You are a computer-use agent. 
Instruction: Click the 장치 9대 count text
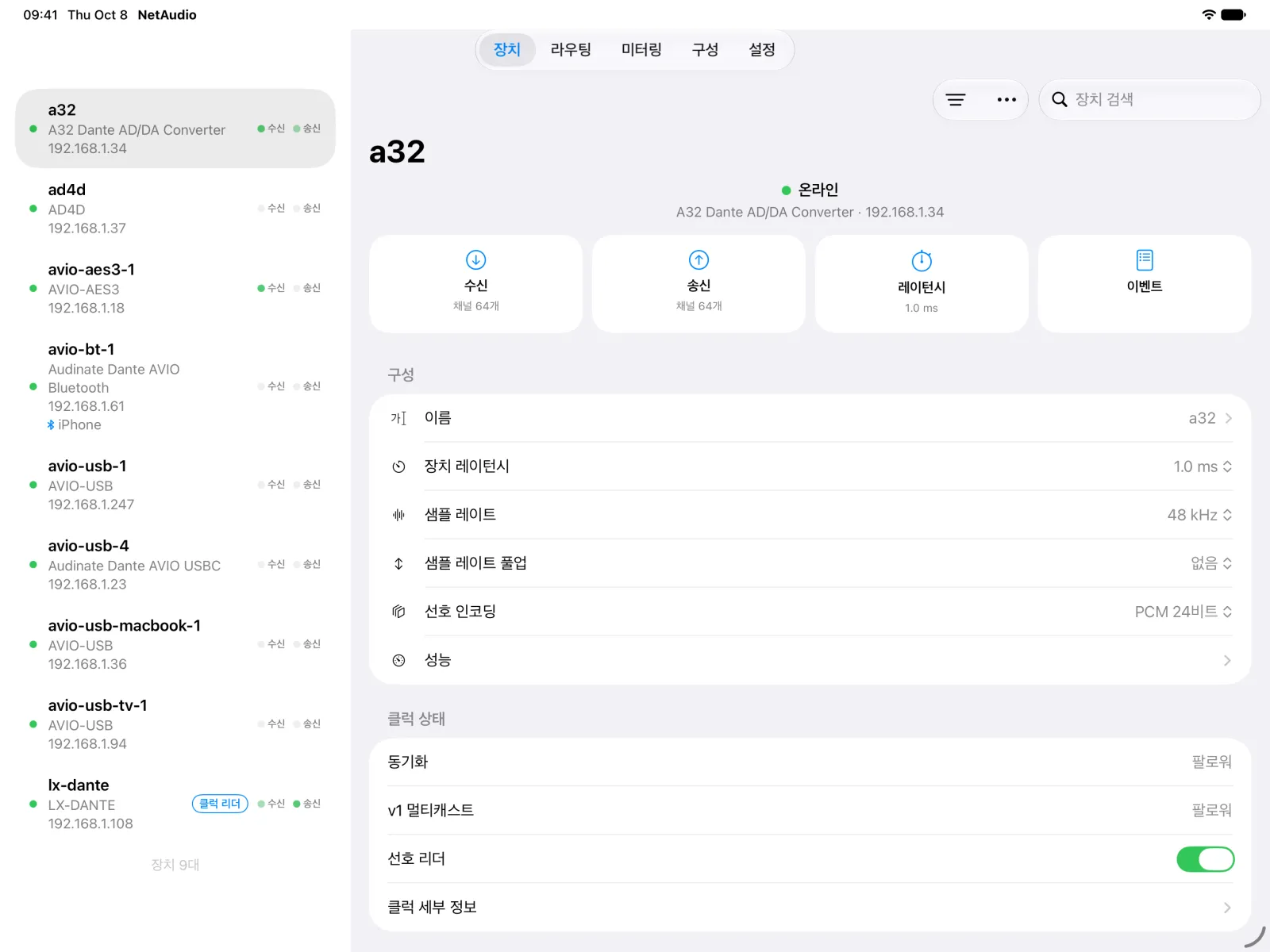[x=175, y=865]
